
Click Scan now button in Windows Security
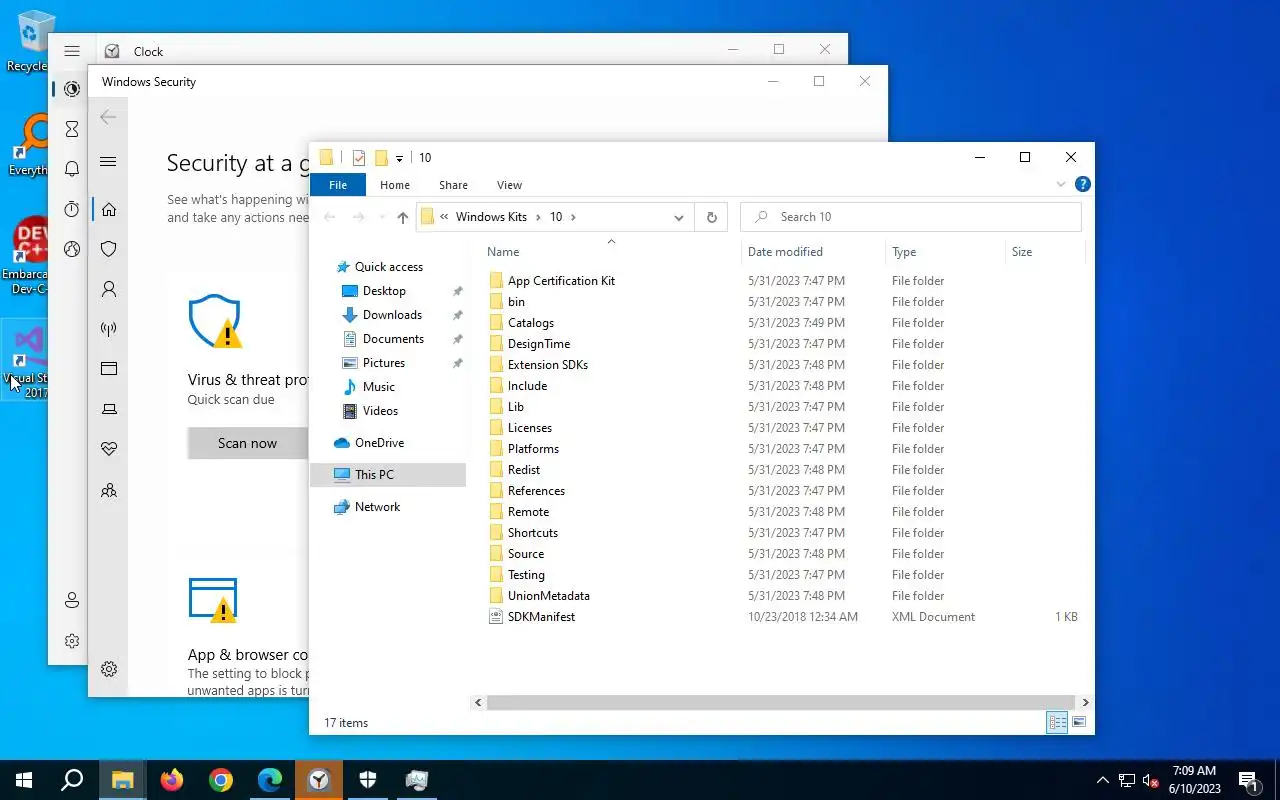(247, 443)
